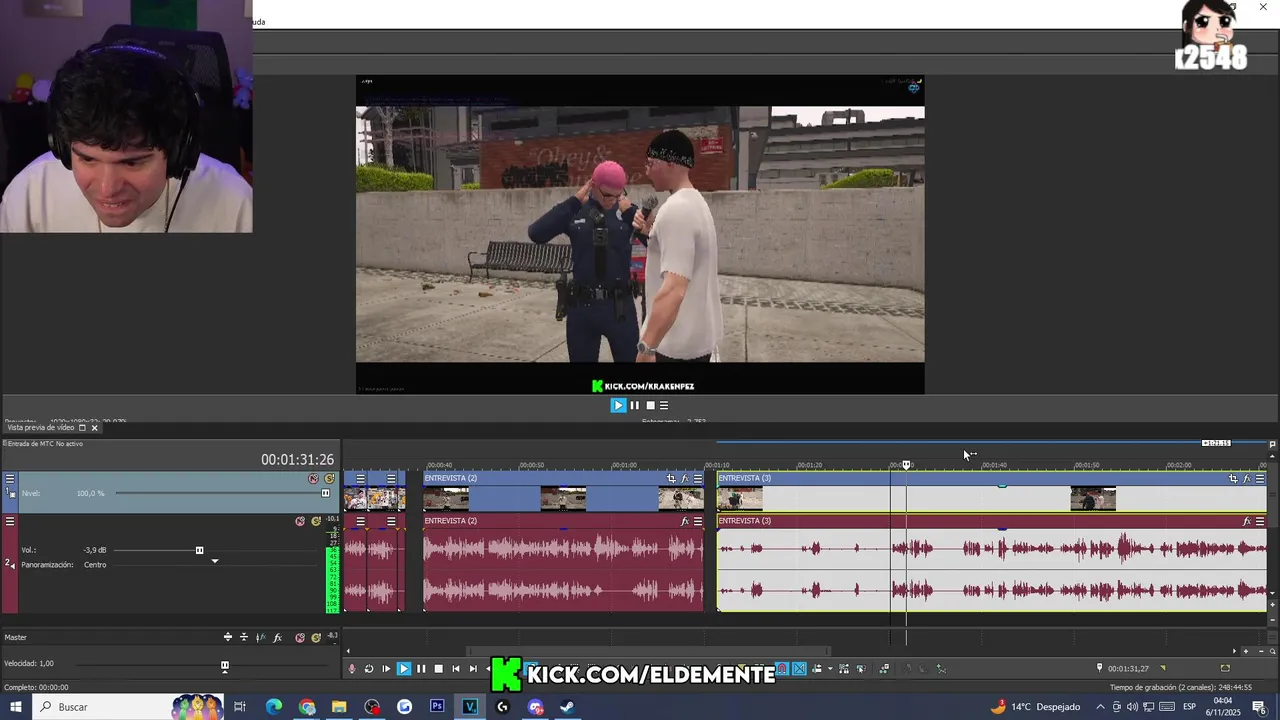1280x720 pixels.
Task: Click Pause in the timeline transport bar
Action: 421,669
